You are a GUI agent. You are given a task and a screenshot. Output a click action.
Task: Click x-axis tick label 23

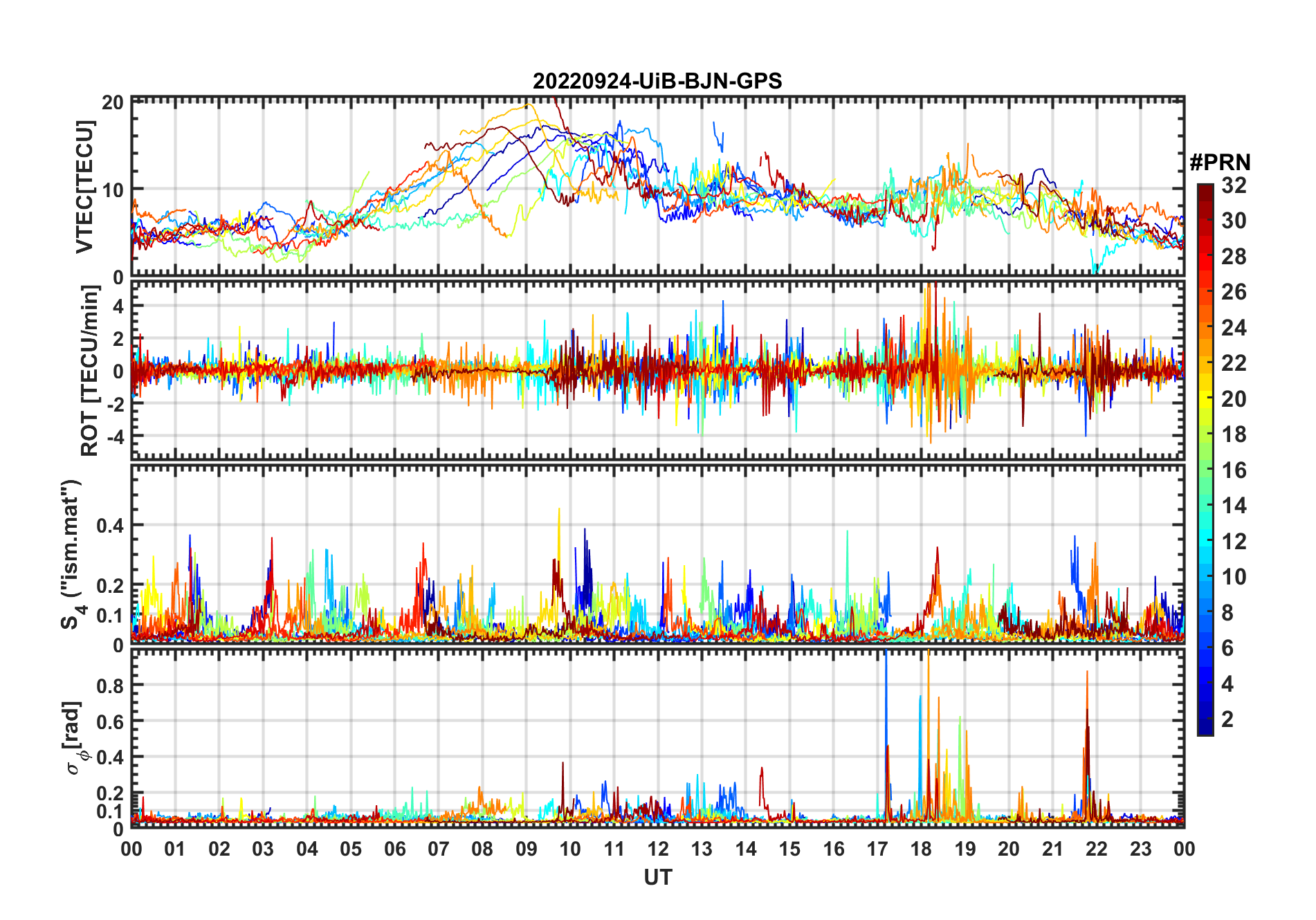(1140, 849)
